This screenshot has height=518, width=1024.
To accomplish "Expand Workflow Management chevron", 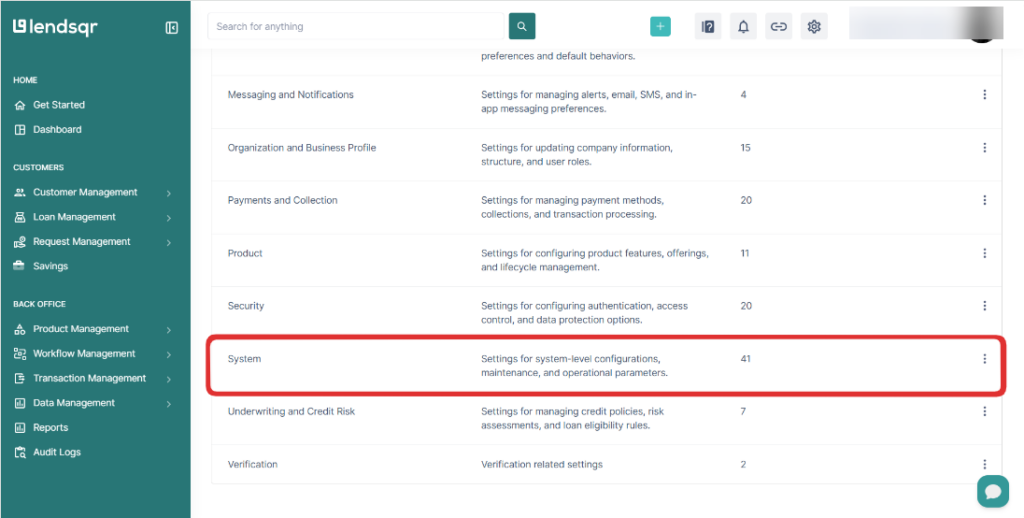I will [168, 355].
